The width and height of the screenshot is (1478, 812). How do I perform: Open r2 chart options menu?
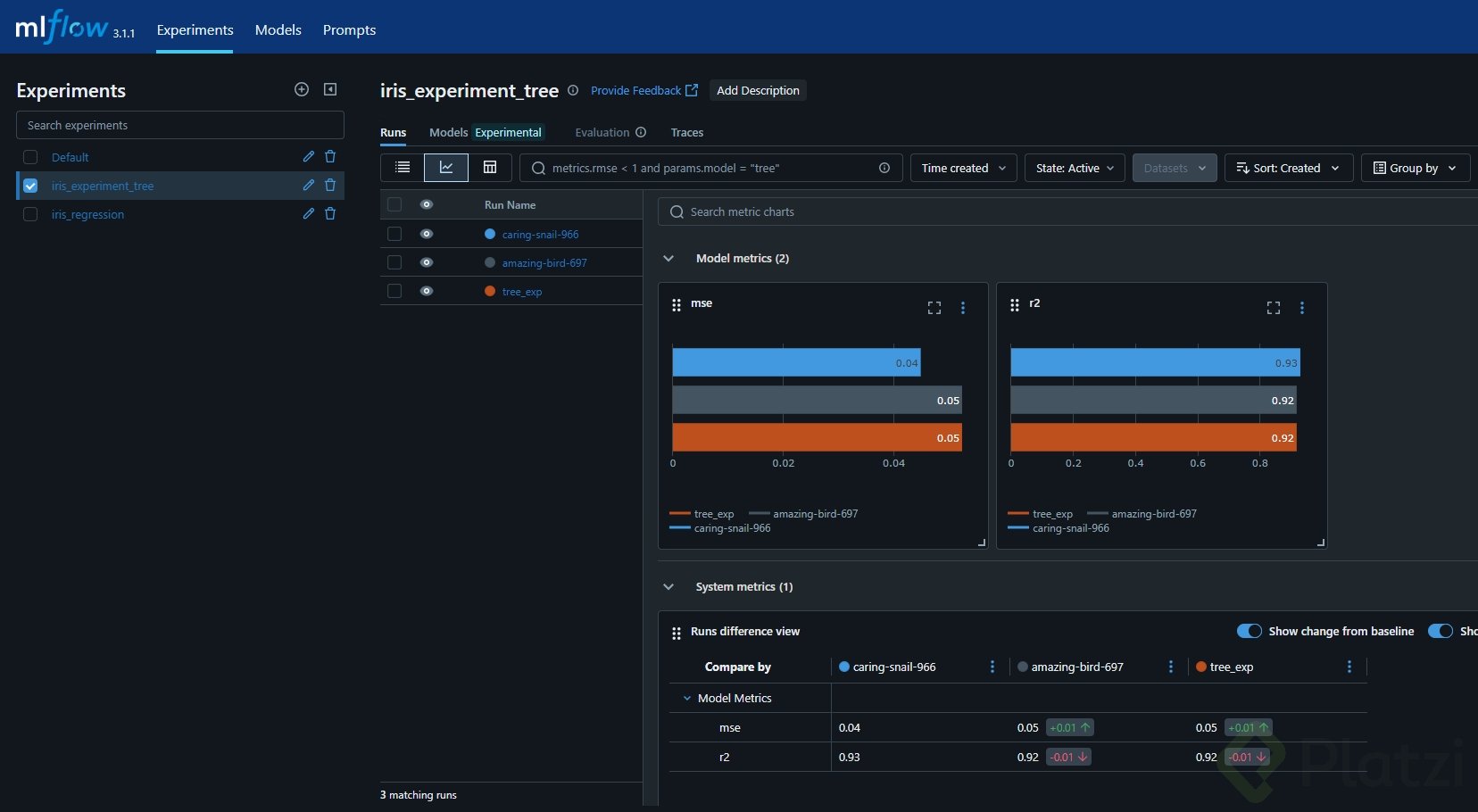(x=1302, y=308)
